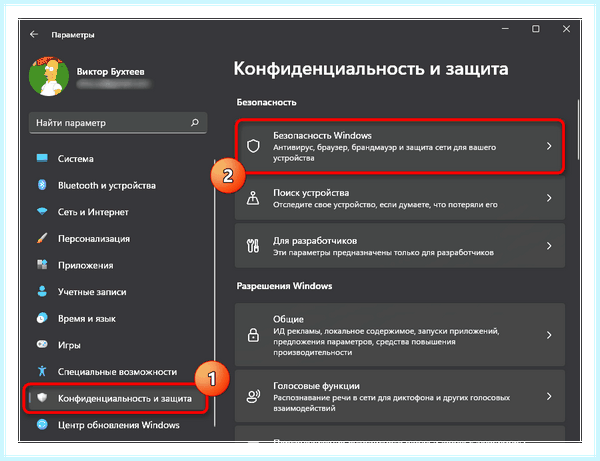
Task: Open the Для разработчиков card
Action: (399, 246)
